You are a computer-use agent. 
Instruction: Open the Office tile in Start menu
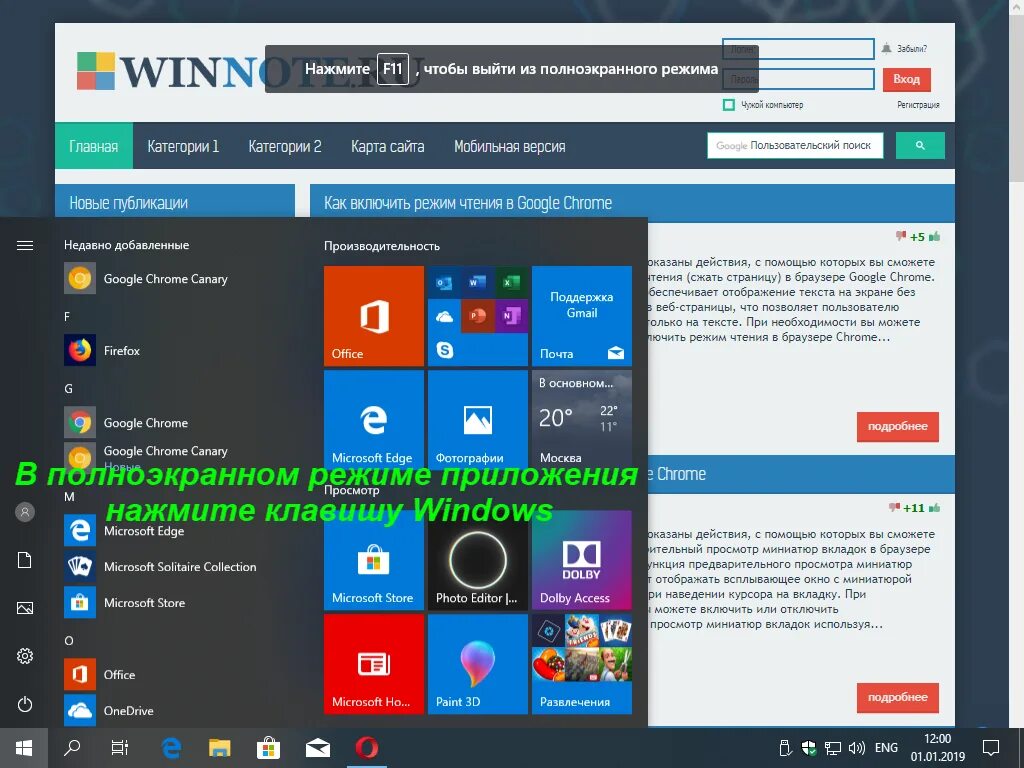(x=374, y=316)
